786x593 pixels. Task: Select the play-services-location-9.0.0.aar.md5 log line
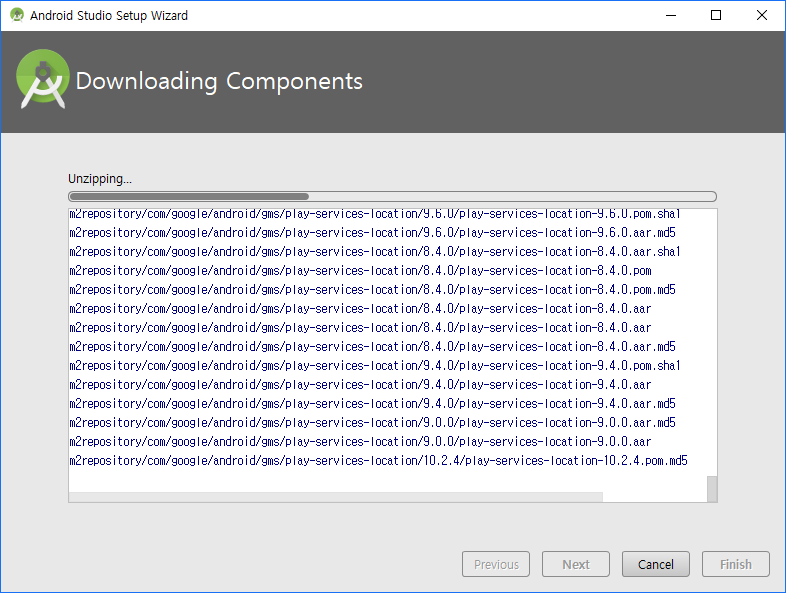(372, 423)
